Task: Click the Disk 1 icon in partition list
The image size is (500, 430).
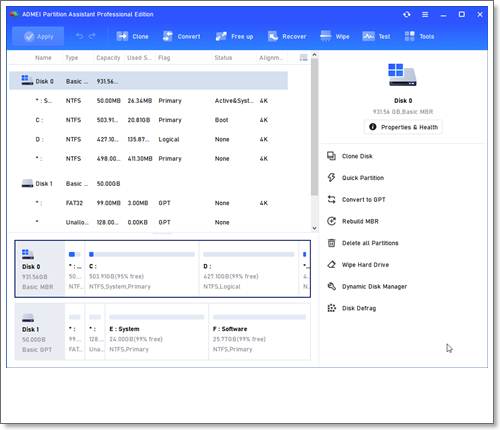Action: point(27,183)
